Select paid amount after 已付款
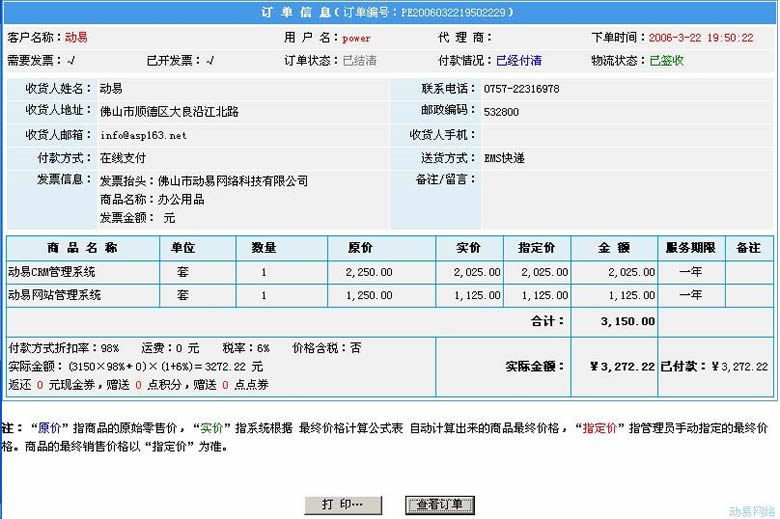This screenshot has width=780, height=519. (x=740, y=367)
